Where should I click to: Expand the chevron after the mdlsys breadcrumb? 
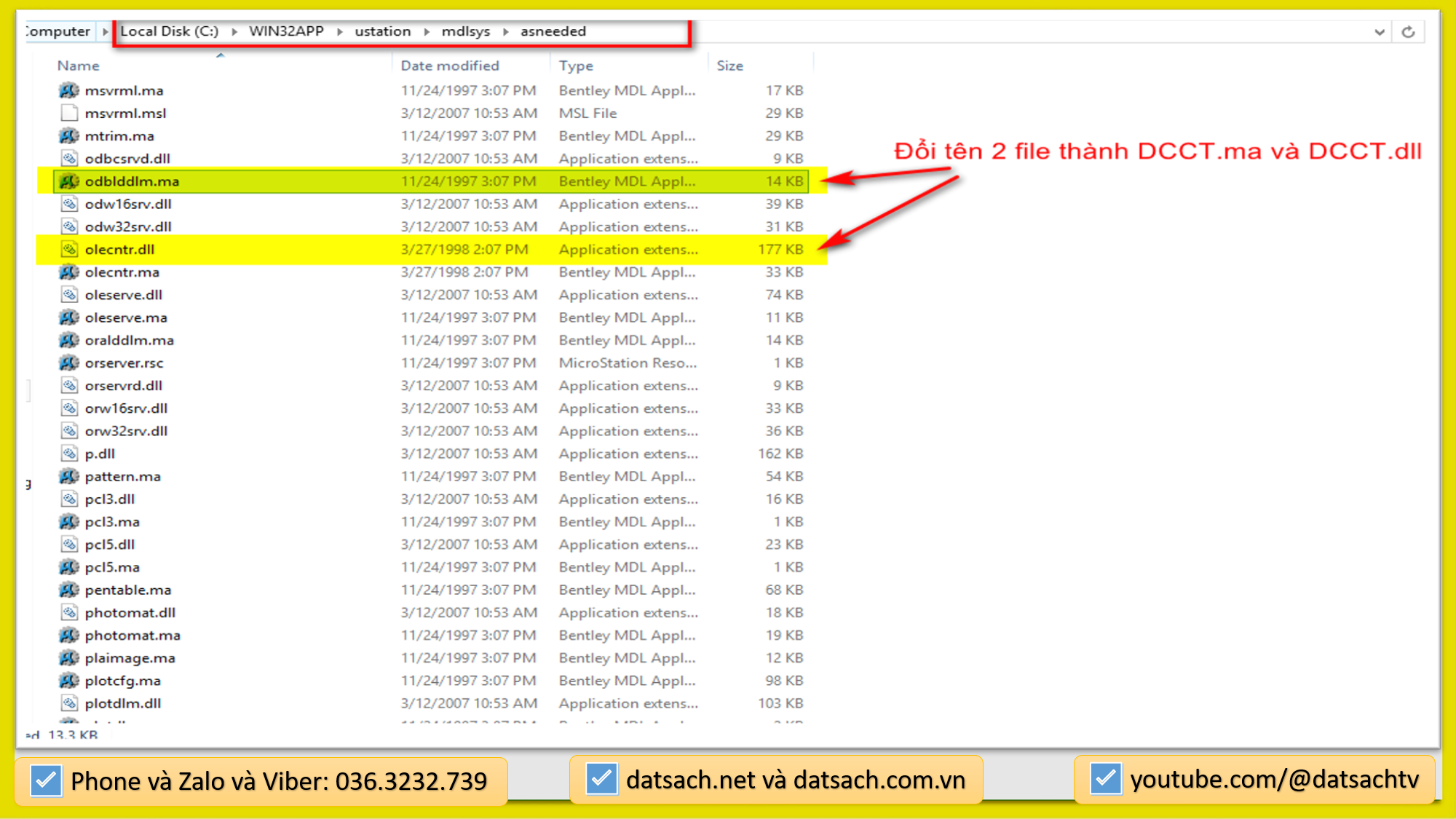tap(505, 32)
